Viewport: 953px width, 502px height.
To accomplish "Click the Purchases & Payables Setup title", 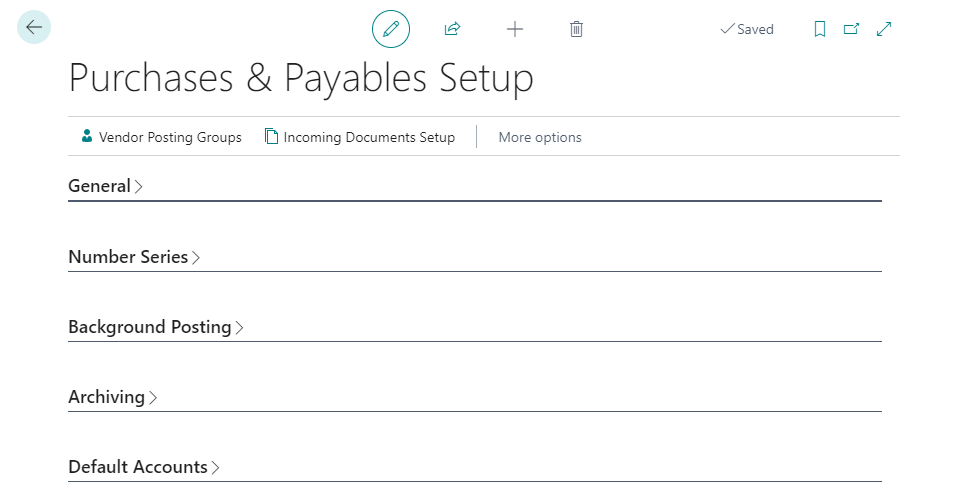I will point(301,78).
